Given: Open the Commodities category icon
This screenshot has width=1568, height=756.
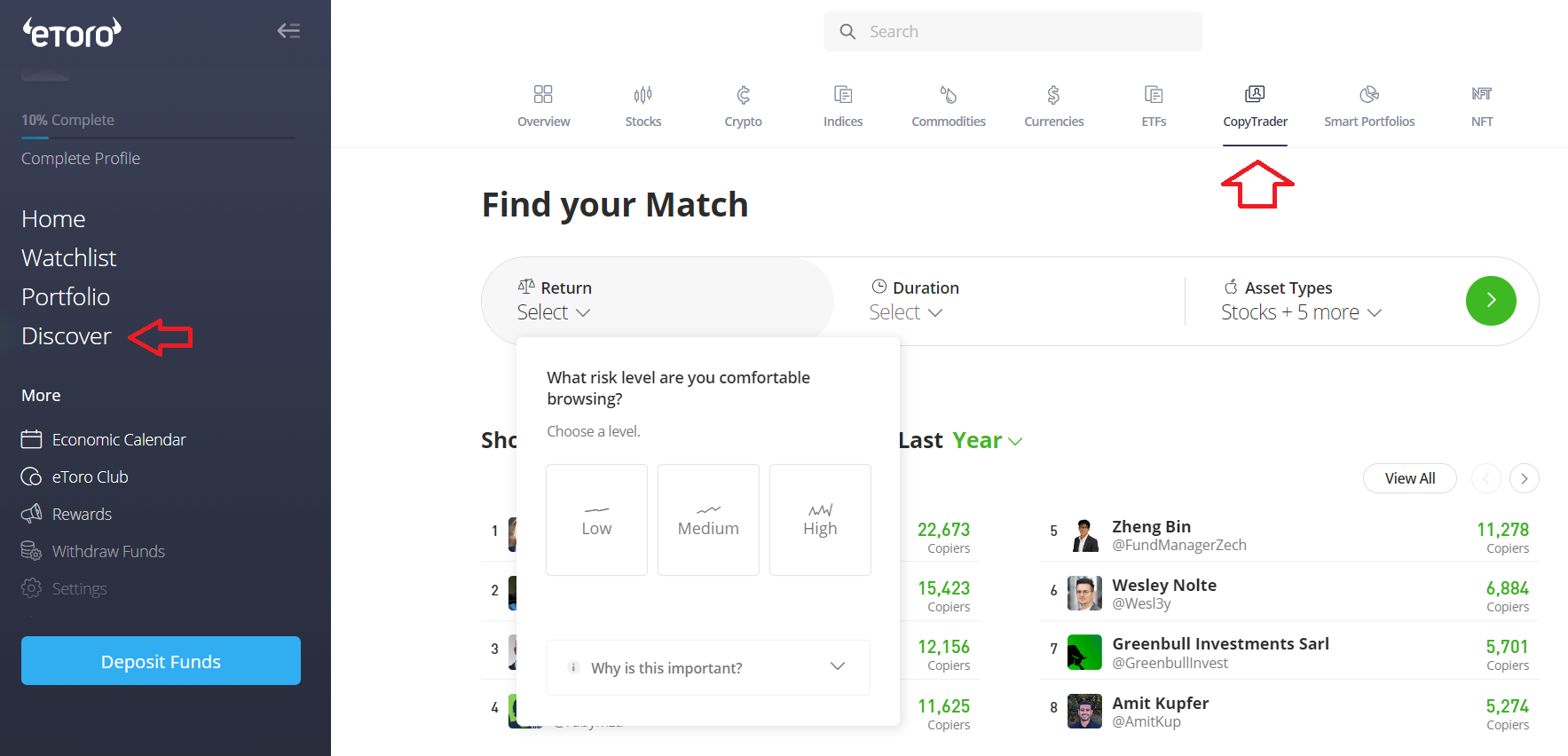Looking at the screenshot, I should [x=949, y=94].
